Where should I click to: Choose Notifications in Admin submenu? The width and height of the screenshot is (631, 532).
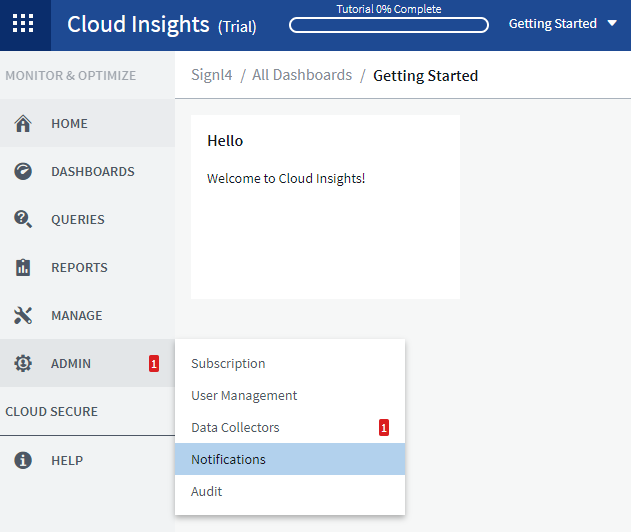290,459
